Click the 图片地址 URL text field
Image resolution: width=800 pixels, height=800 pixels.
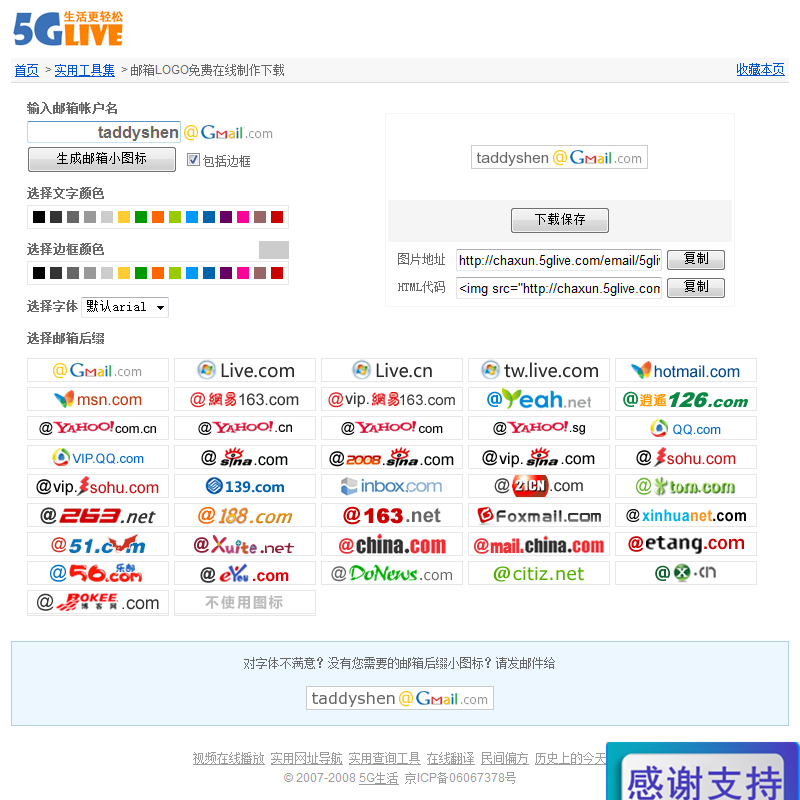click(x=559, y=260)
